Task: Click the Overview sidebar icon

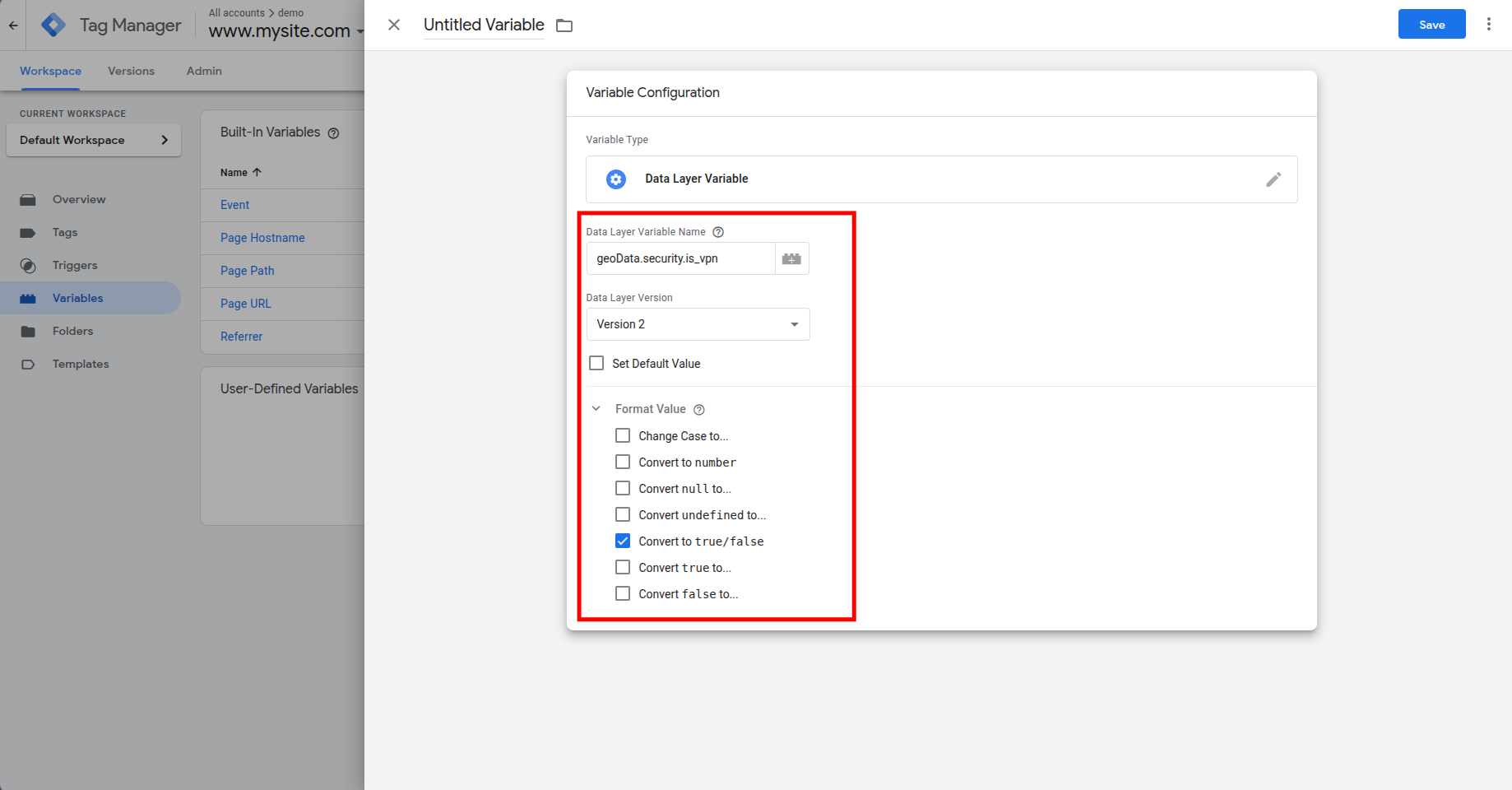Action: (x=28, y=200)
